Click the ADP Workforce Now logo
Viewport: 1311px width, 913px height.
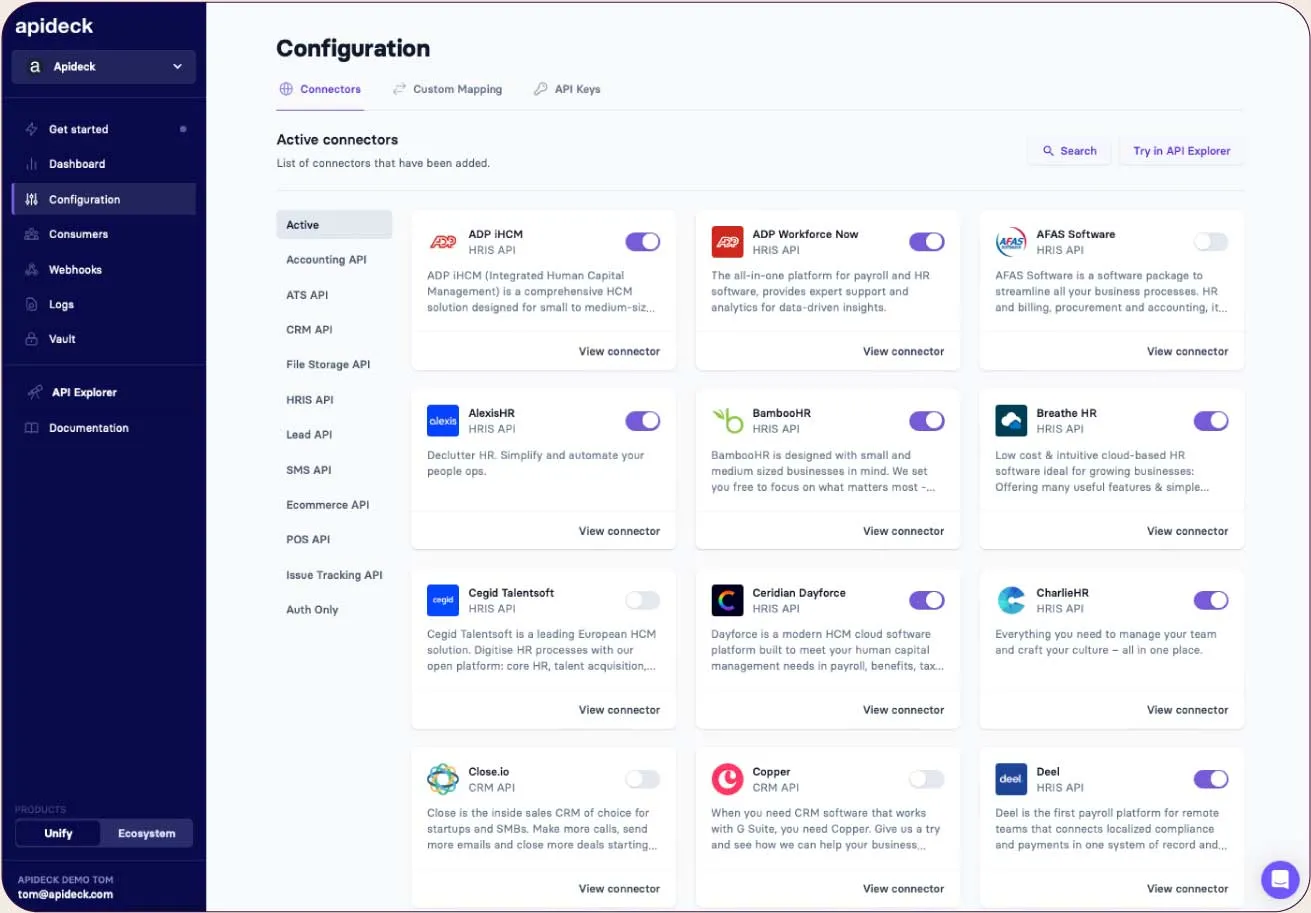tap(727, 242)
